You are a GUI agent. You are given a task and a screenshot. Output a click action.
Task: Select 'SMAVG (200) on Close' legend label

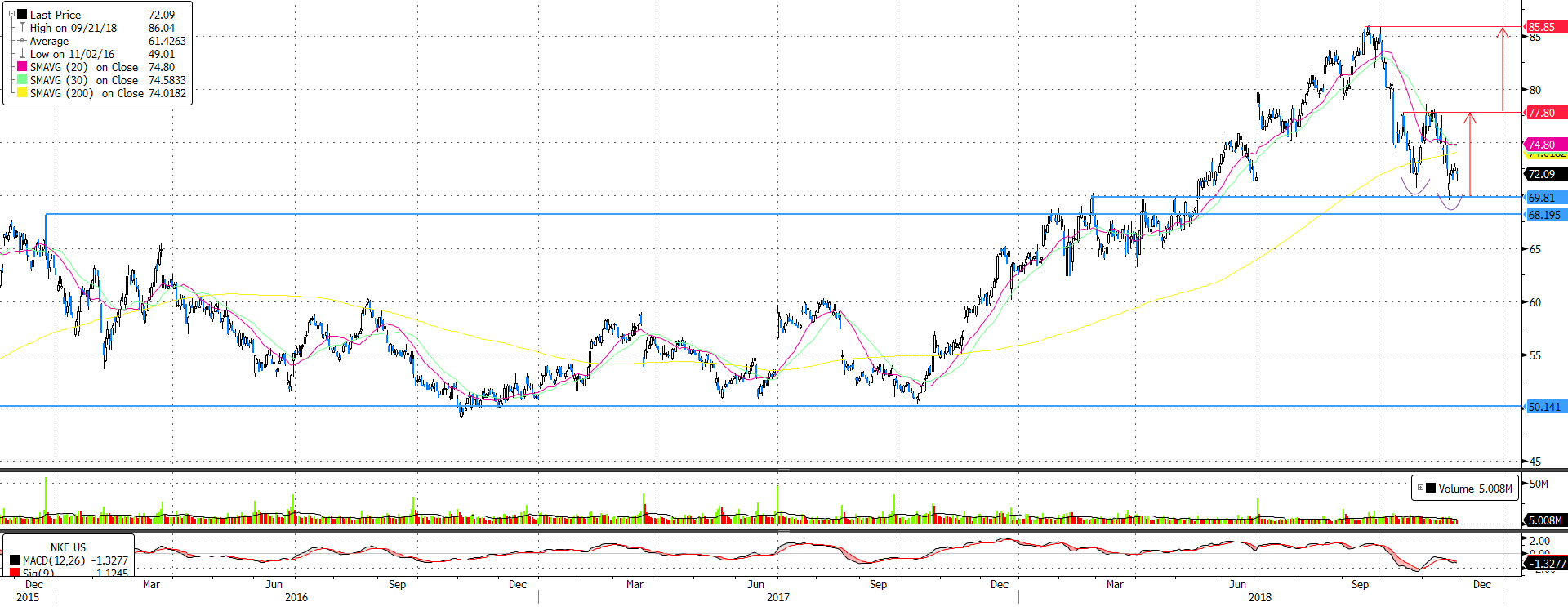(x=87, y=93)
